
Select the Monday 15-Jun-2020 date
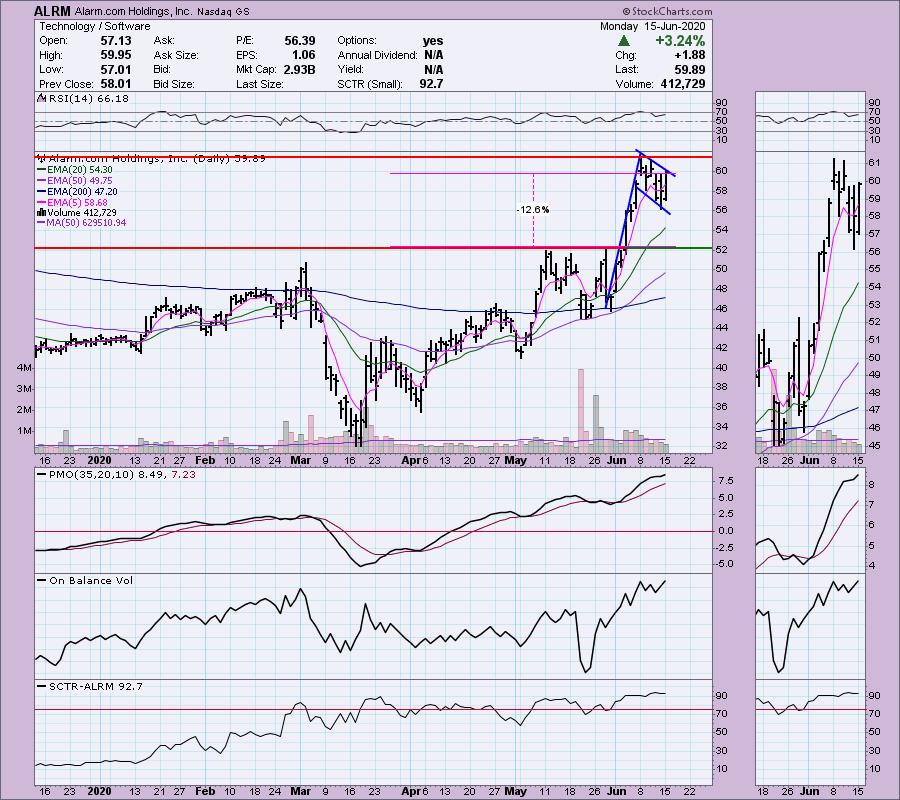point(653,26)
